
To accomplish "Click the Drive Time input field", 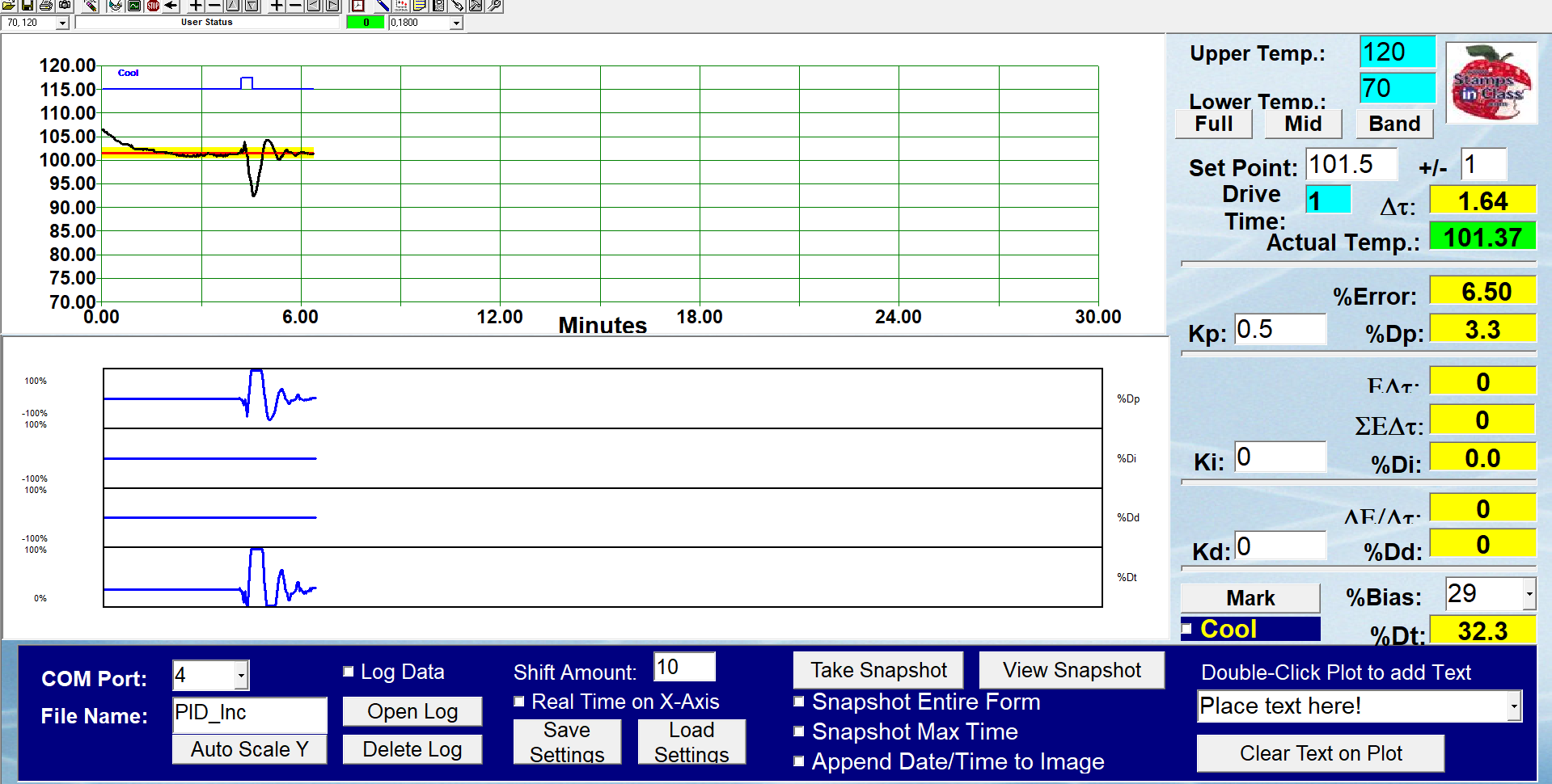I will click(1329, 200).
